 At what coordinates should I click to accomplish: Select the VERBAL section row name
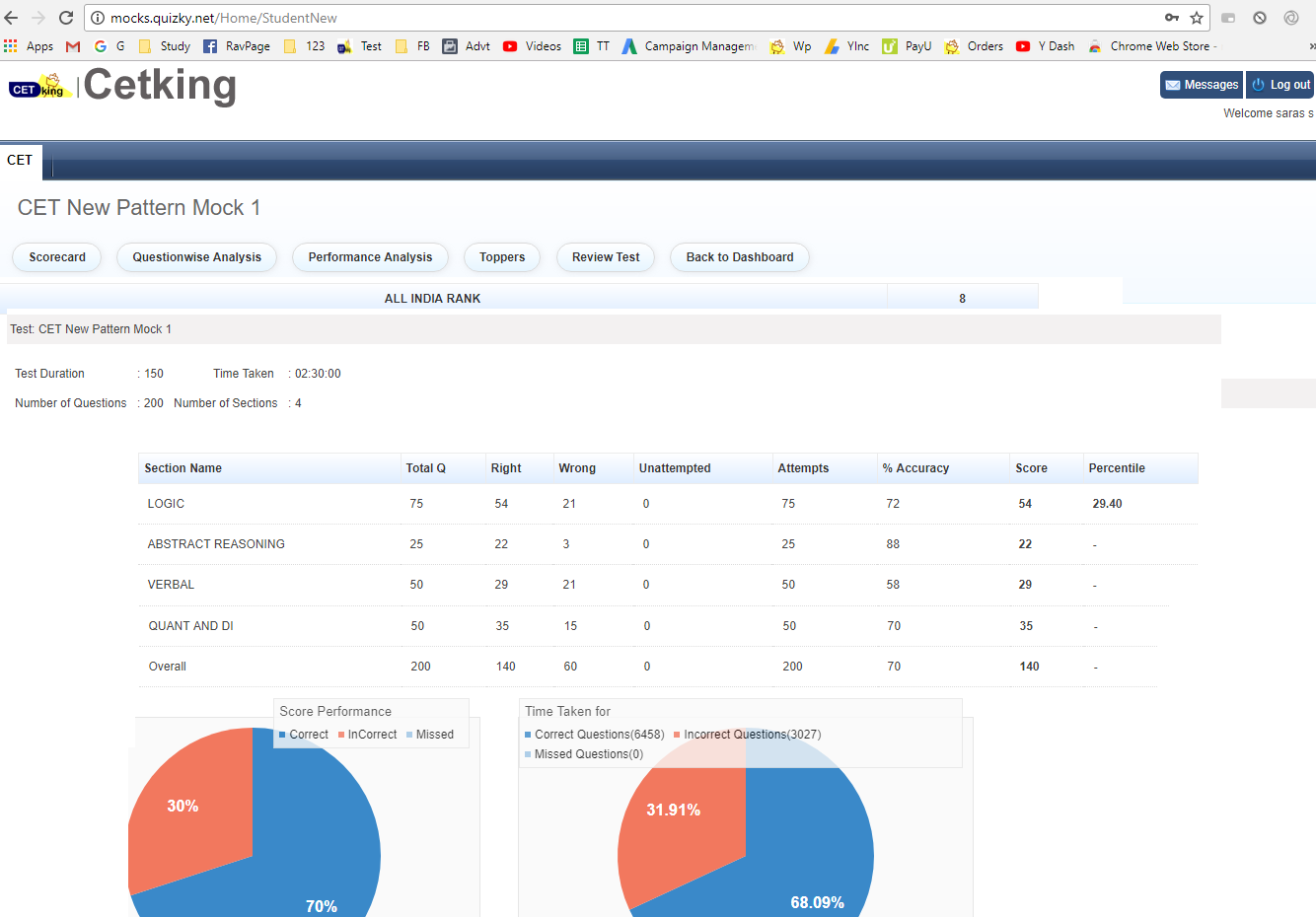[x=171, y=585]
